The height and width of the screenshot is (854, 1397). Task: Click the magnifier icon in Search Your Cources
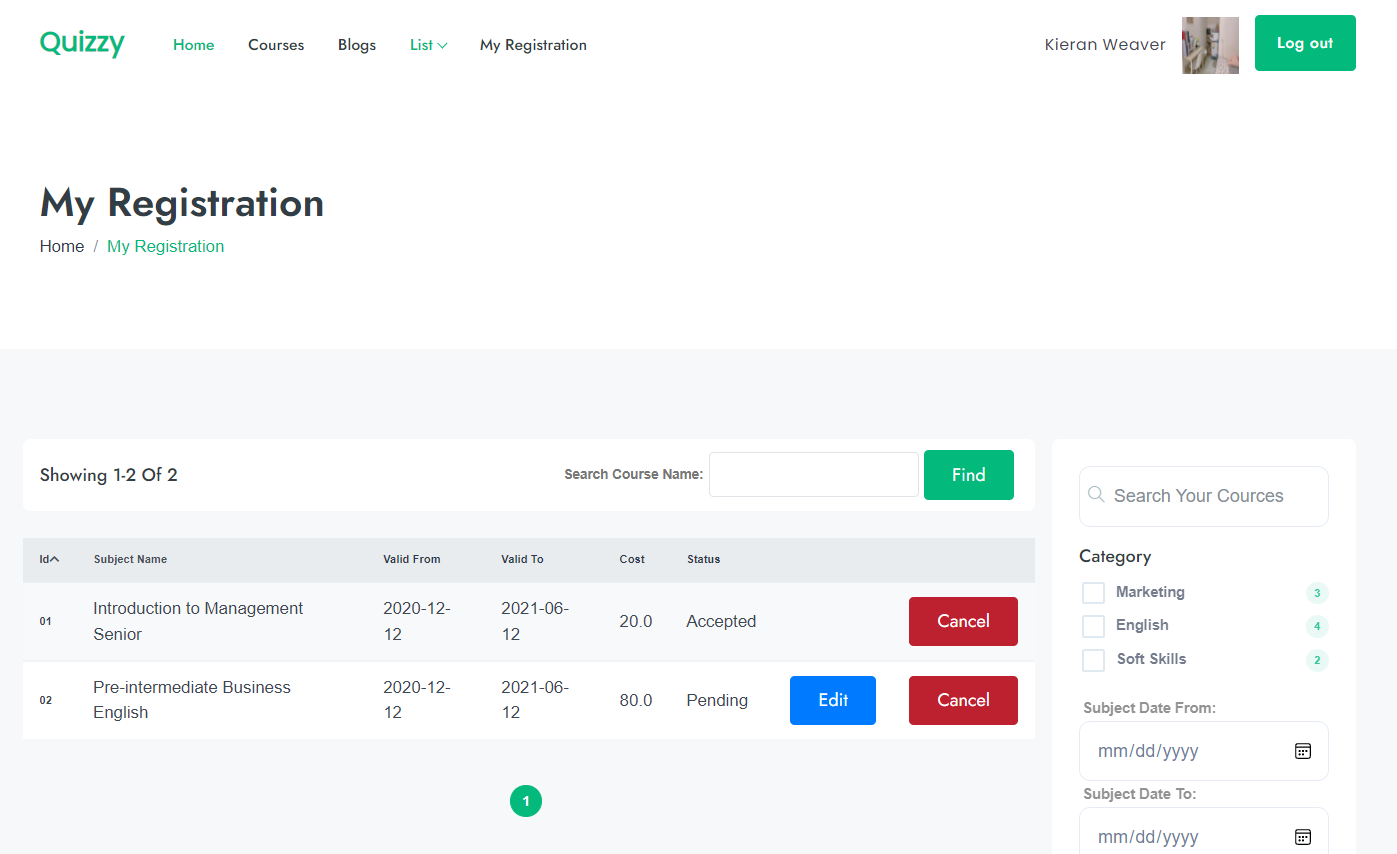[1095, 494]
